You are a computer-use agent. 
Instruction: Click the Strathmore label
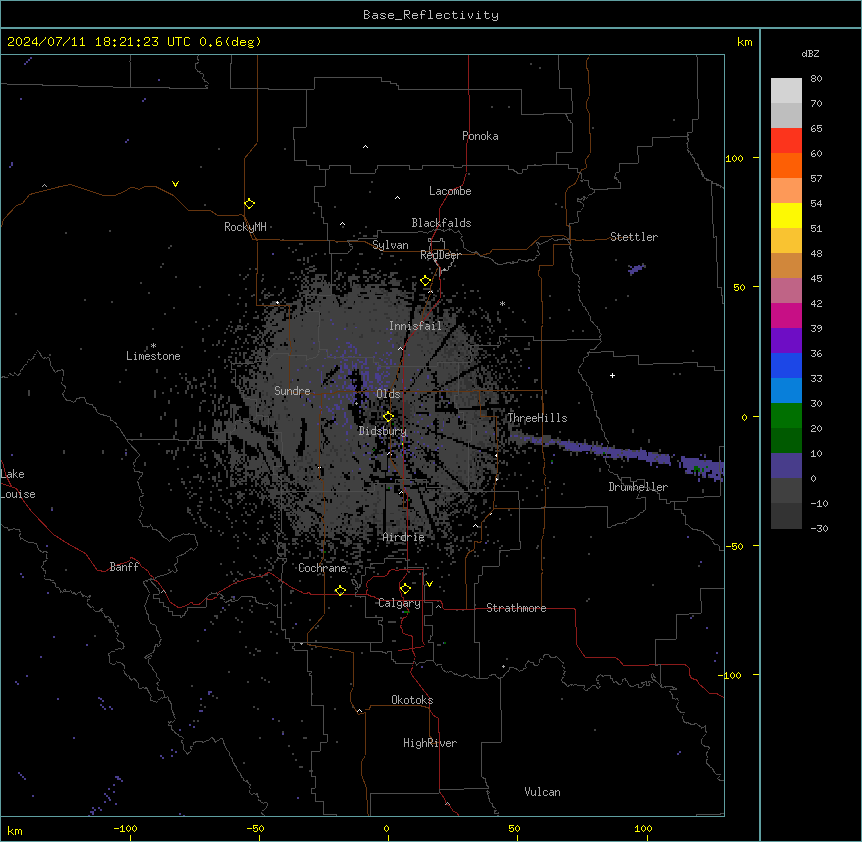tap(516, 608)
